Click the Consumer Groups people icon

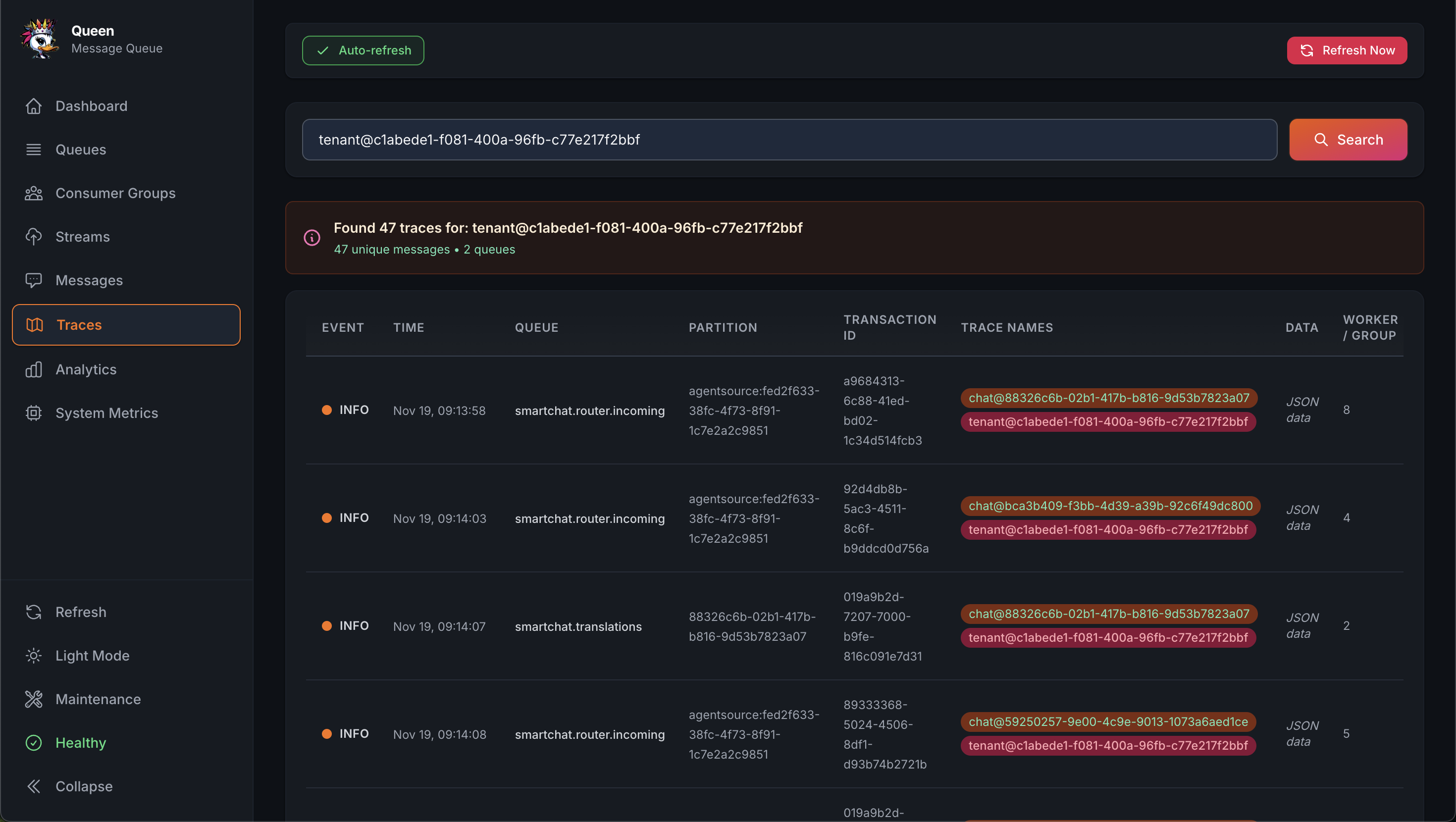click(34, 193)
